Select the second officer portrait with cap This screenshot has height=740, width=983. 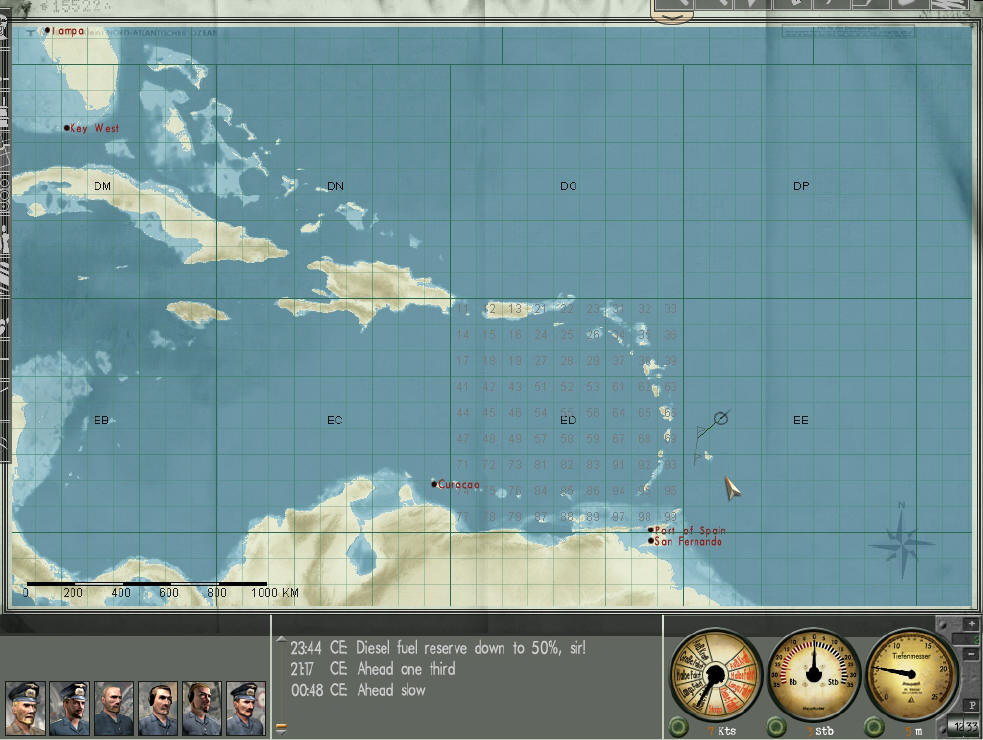click(x=69, y=708)
